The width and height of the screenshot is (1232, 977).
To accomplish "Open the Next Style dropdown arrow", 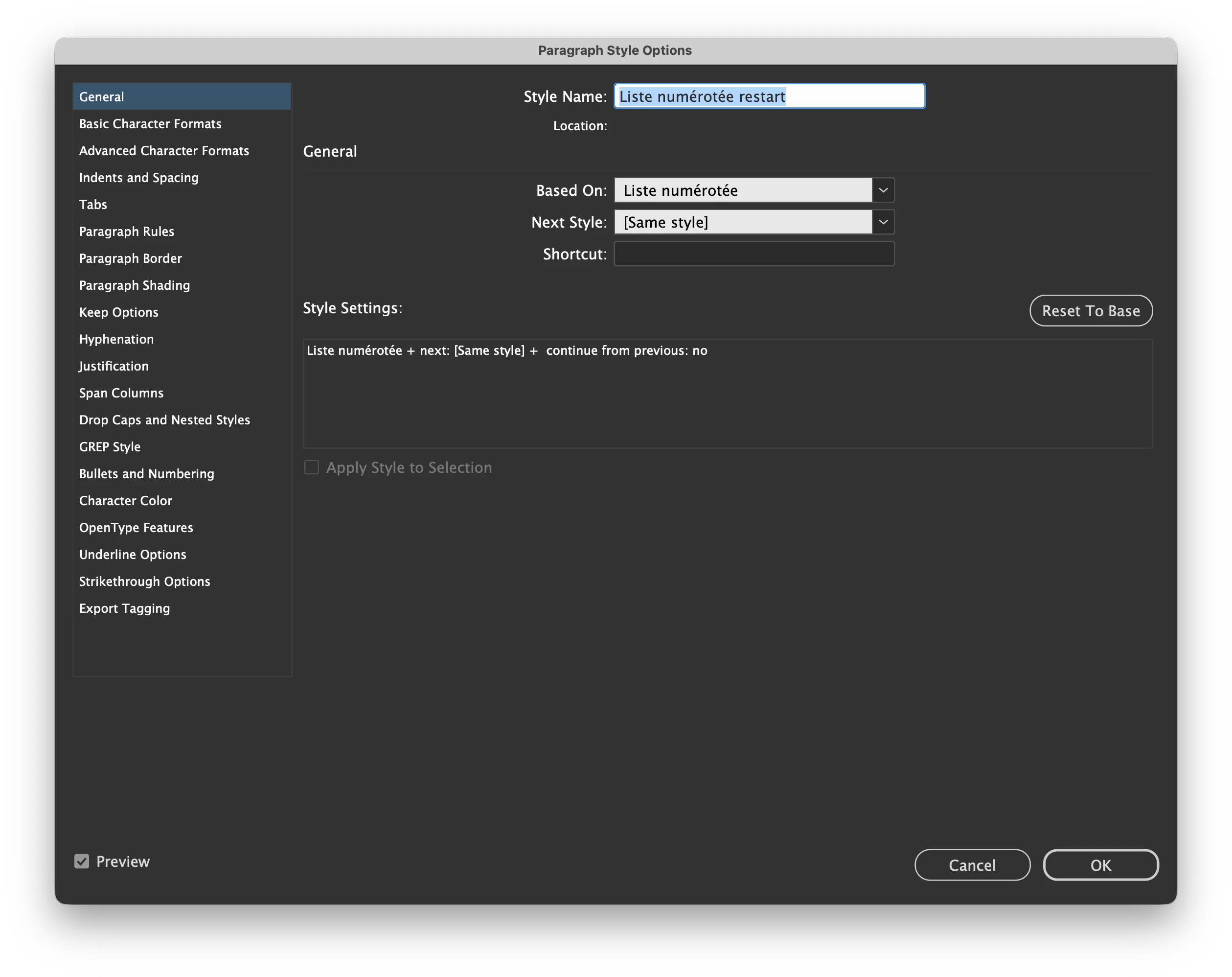I will [883, 222].
